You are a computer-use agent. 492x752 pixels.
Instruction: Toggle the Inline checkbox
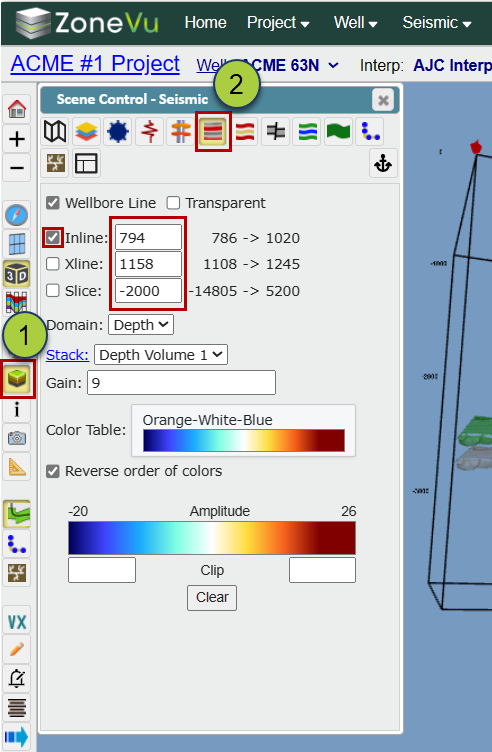coord(53,237)
